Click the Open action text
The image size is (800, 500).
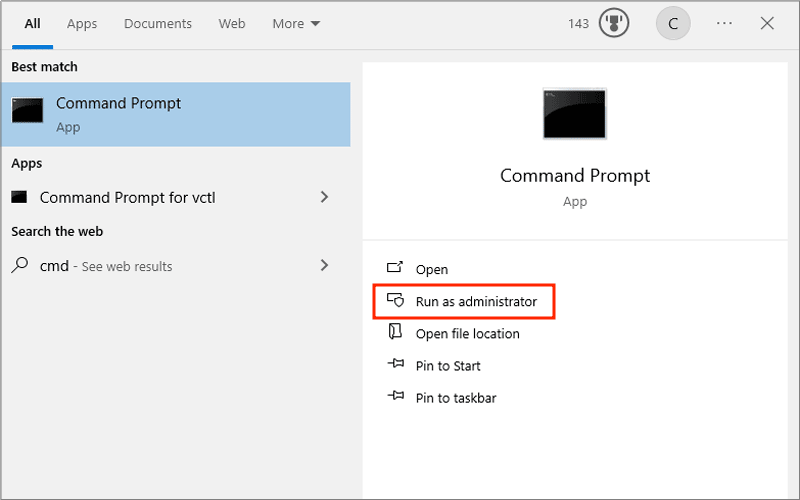click(x=432, y=269)
